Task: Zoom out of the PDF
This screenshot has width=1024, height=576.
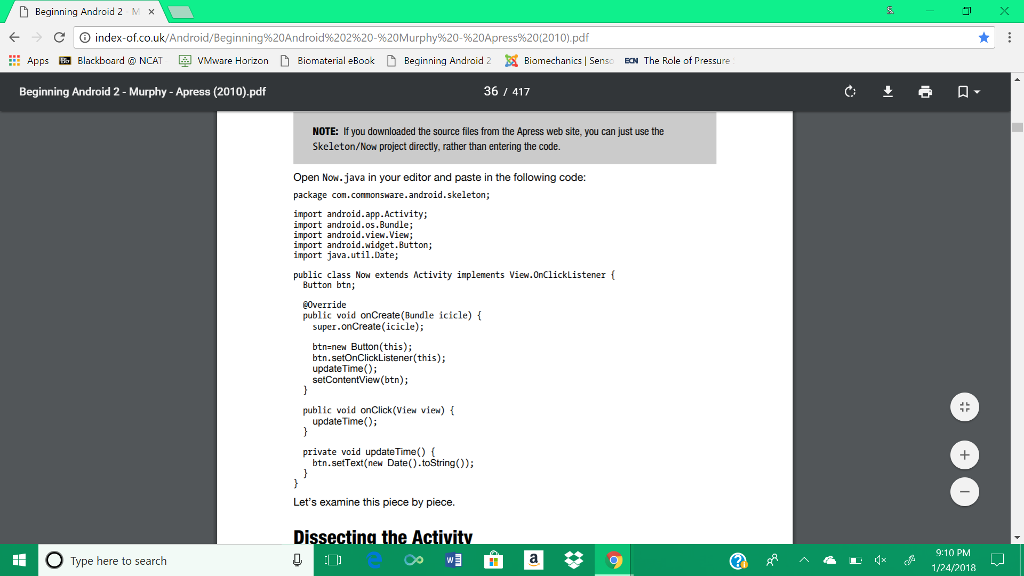Action: [x=964, y=492]
